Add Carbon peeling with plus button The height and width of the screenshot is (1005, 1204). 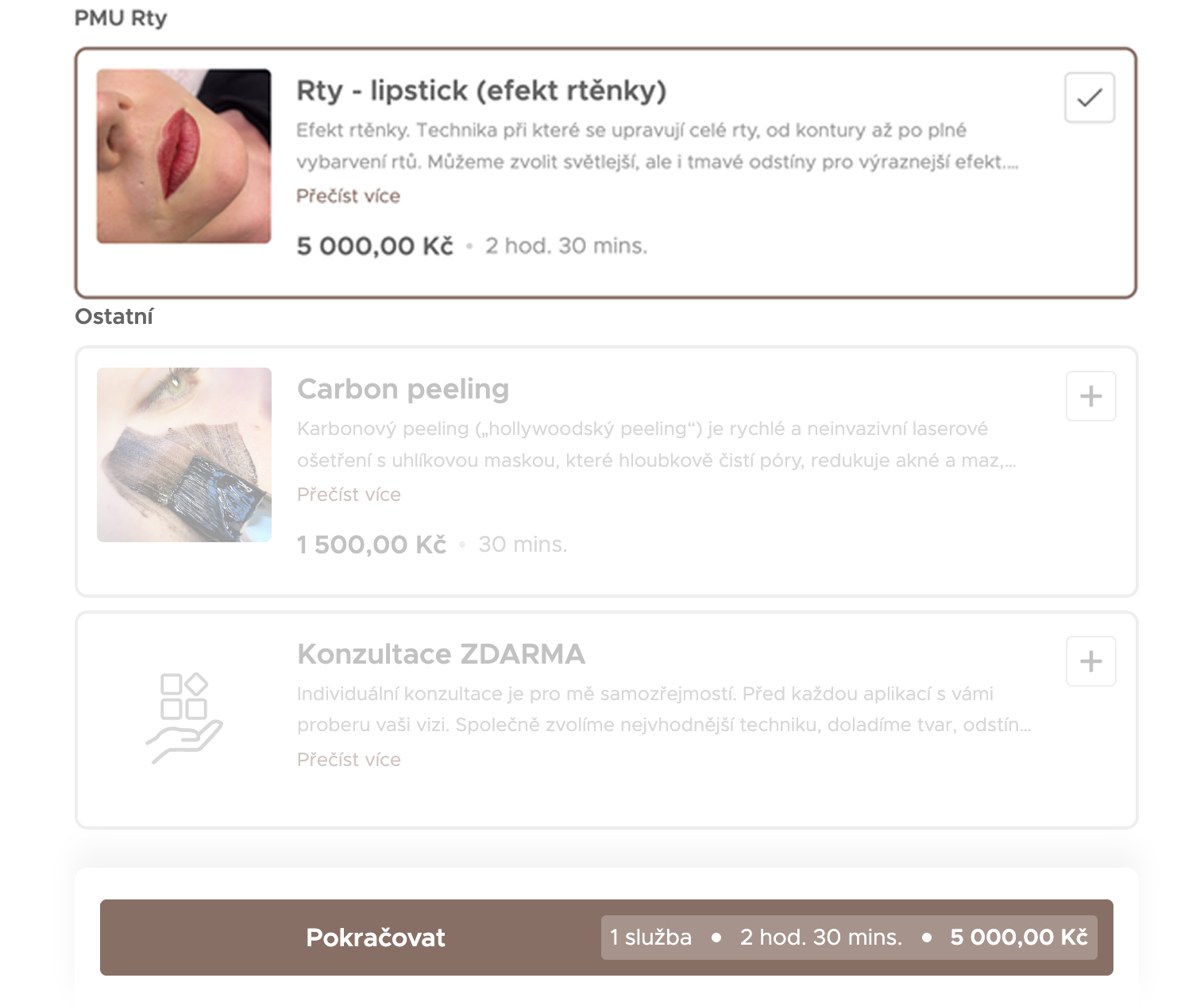tap(1090, 396)
